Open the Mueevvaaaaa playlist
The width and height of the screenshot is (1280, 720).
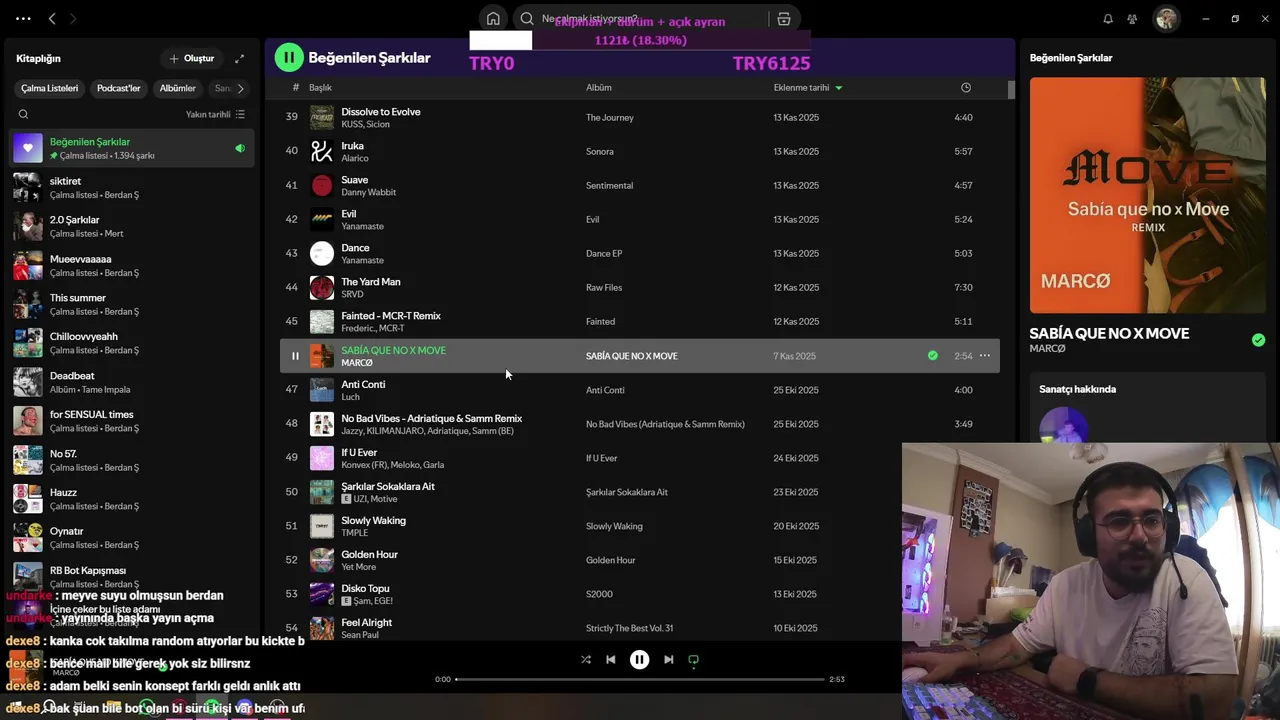click(x=130, y=265)
